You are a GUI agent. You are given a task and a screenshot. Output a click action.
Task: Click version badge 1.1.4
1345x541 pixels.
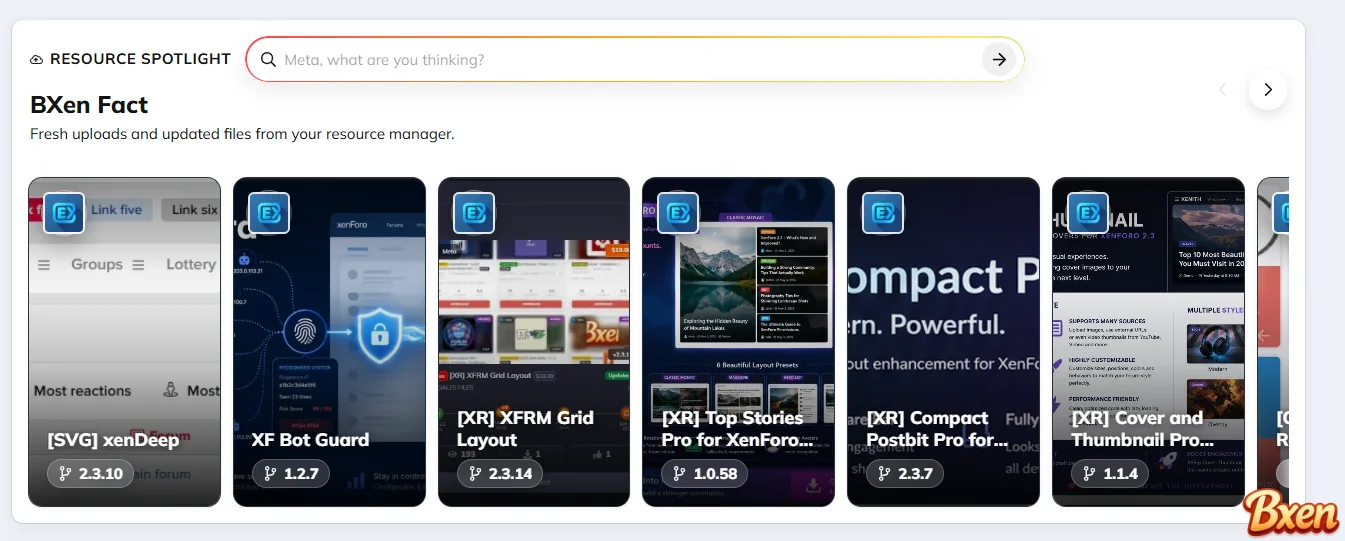[1110, 474]
